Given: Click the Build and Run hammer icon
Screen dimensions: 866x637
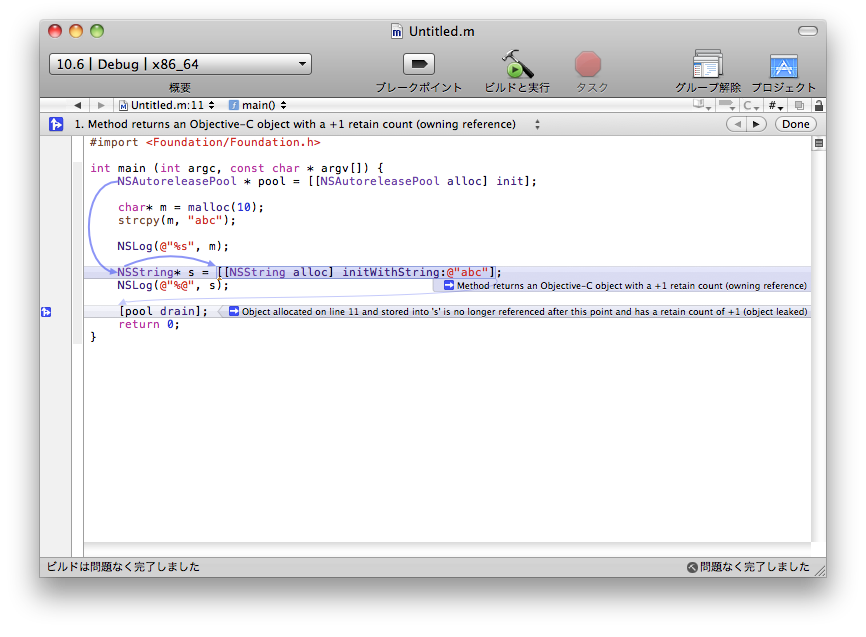Looking at the screenshot, I should tap(517, 64).
